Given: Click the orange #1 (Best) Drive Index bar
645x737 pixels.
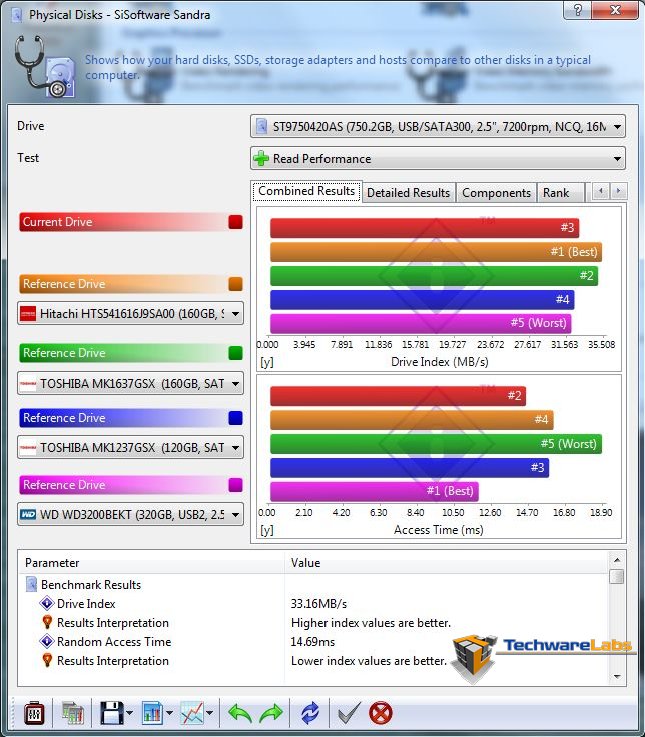Looking at the screenshot, I should 436,251.
